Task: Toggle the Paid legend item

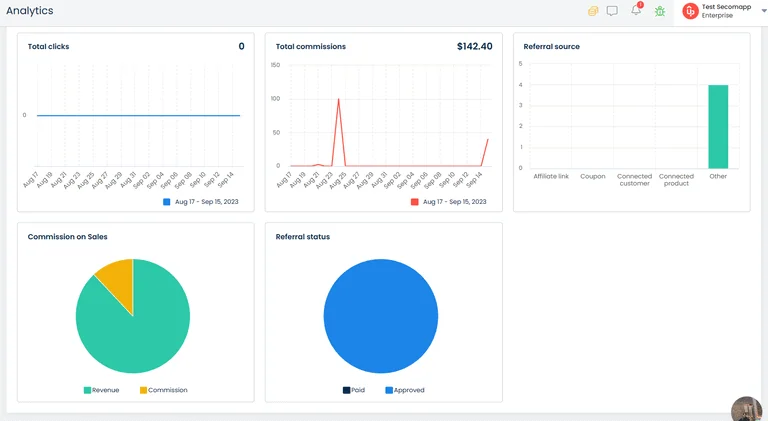Action: click(x=353, y=390)
